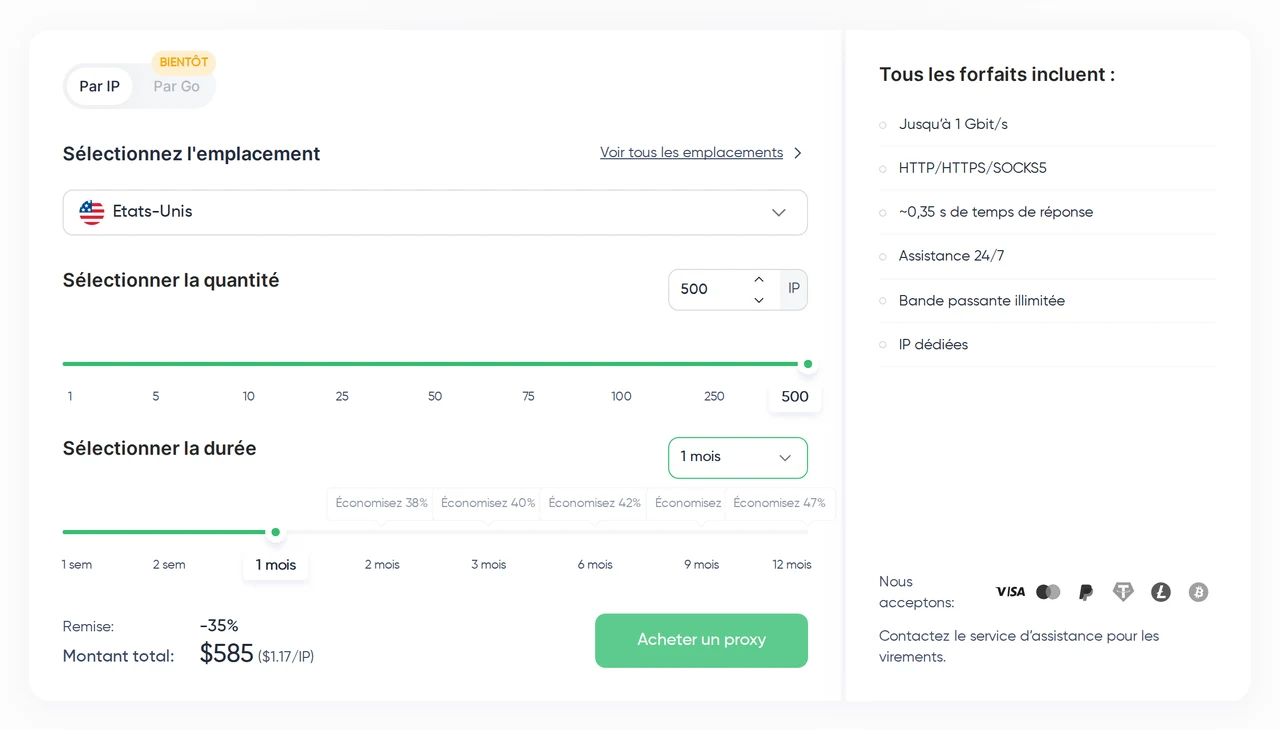Image resolution: width=1280 pixels, height=730 pixels.
Task: Select the Par IP pricing tab
Action: tap(100, 86)
